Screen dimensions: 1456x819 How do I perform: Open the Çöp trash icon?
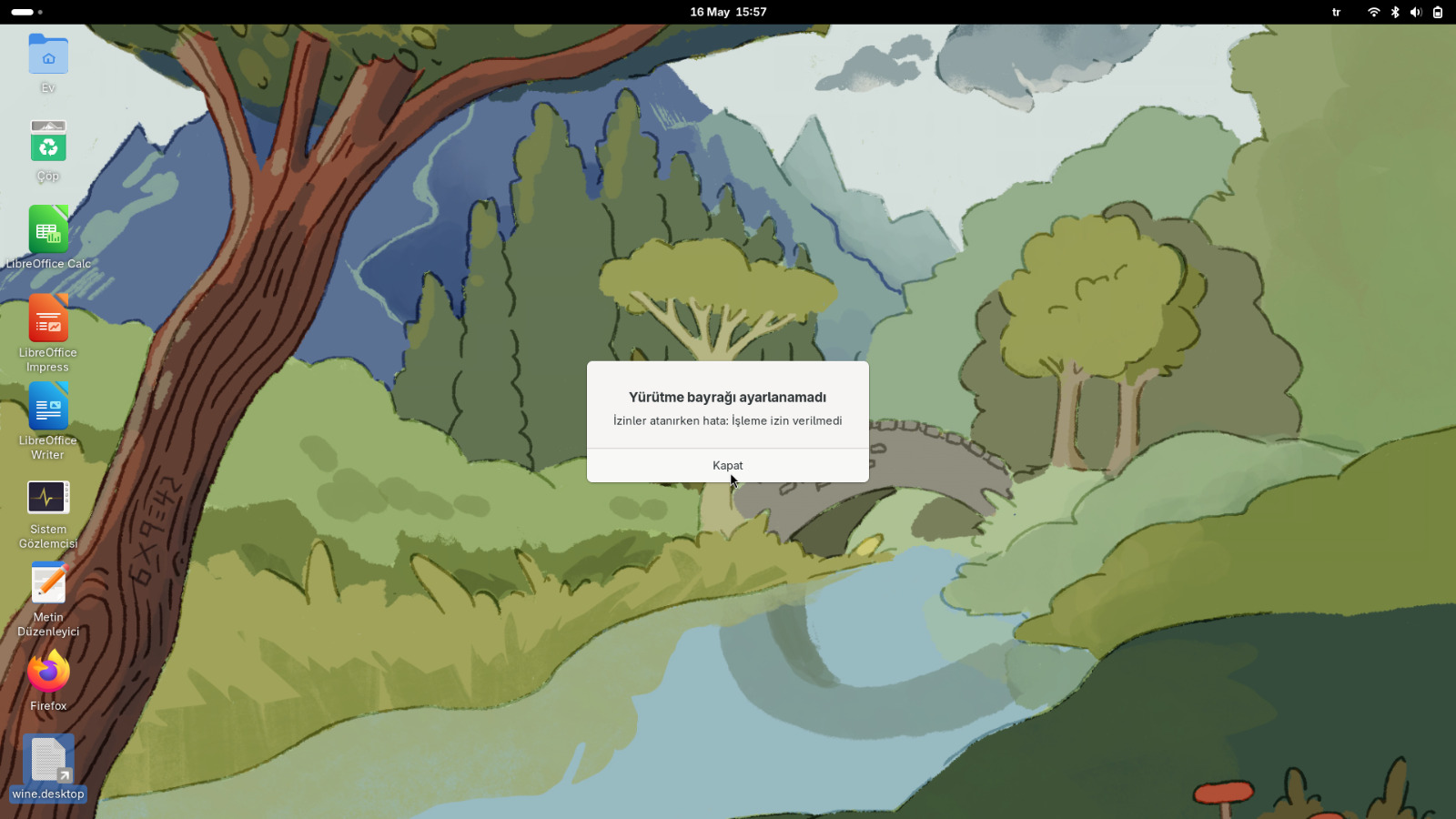point(48,142)
